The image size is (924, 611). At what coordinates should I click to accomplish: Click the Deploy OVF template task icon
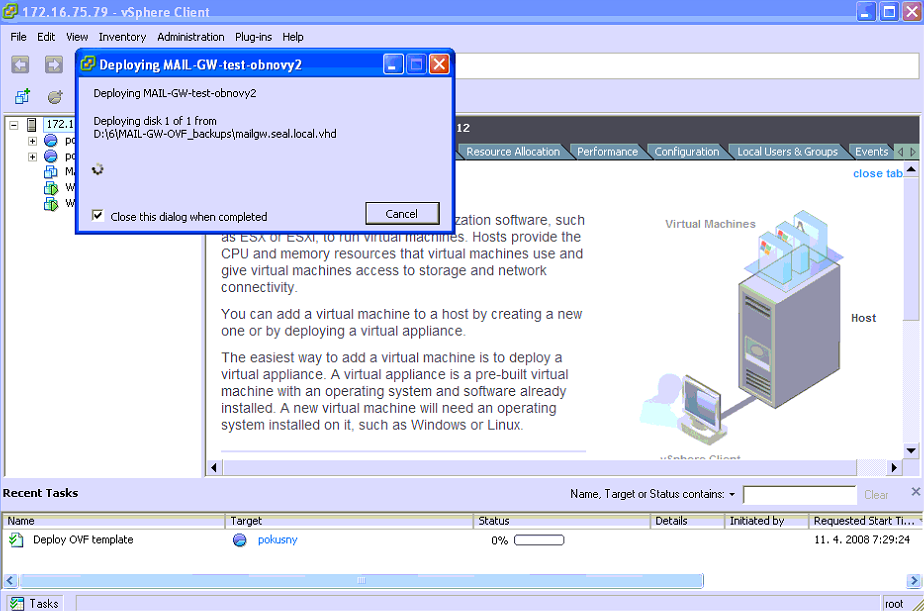[x=16, y=540]
